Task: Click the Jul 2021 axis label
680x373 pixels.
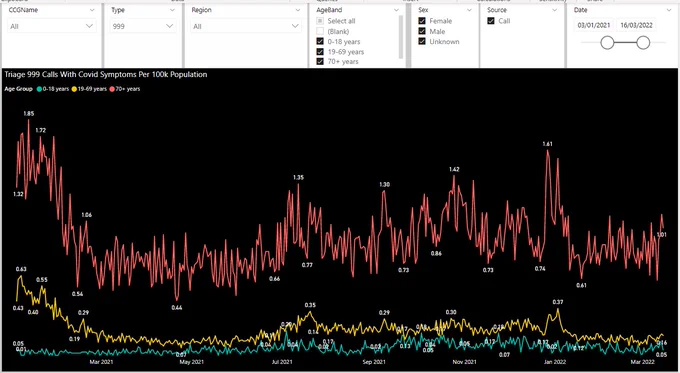Action: 282,362
